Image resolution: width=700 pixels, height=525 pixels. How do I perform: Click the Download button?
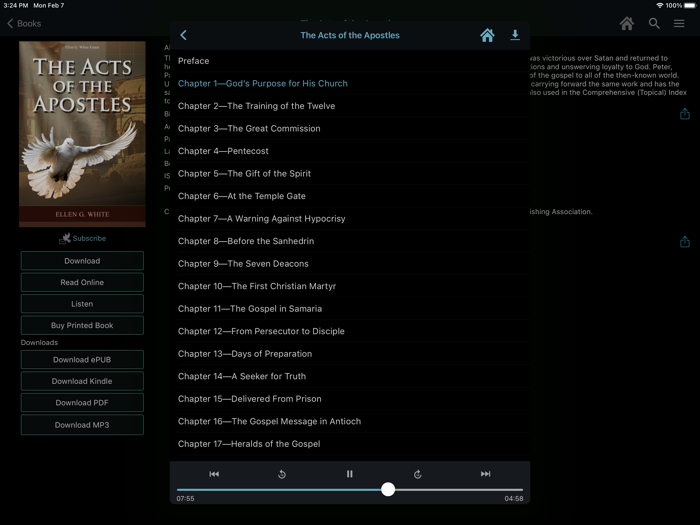tap(82, 261)
